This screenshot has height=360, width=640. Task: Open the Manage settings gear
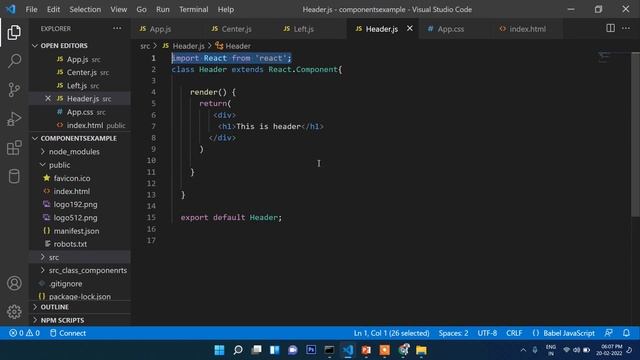coord(14,311)
